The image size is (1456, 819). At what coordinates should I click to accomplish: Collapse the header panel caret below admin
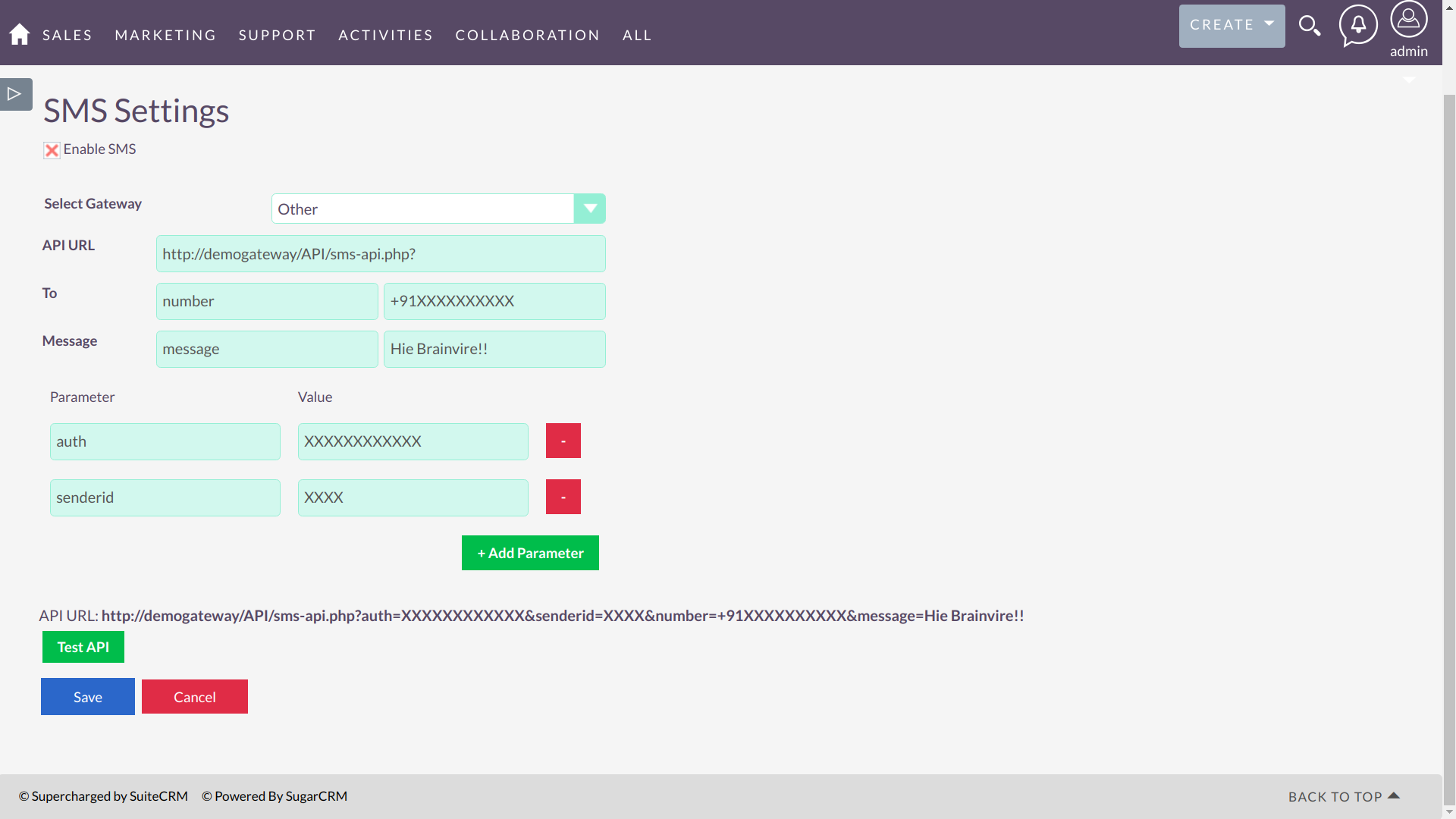click(1408, 80)
